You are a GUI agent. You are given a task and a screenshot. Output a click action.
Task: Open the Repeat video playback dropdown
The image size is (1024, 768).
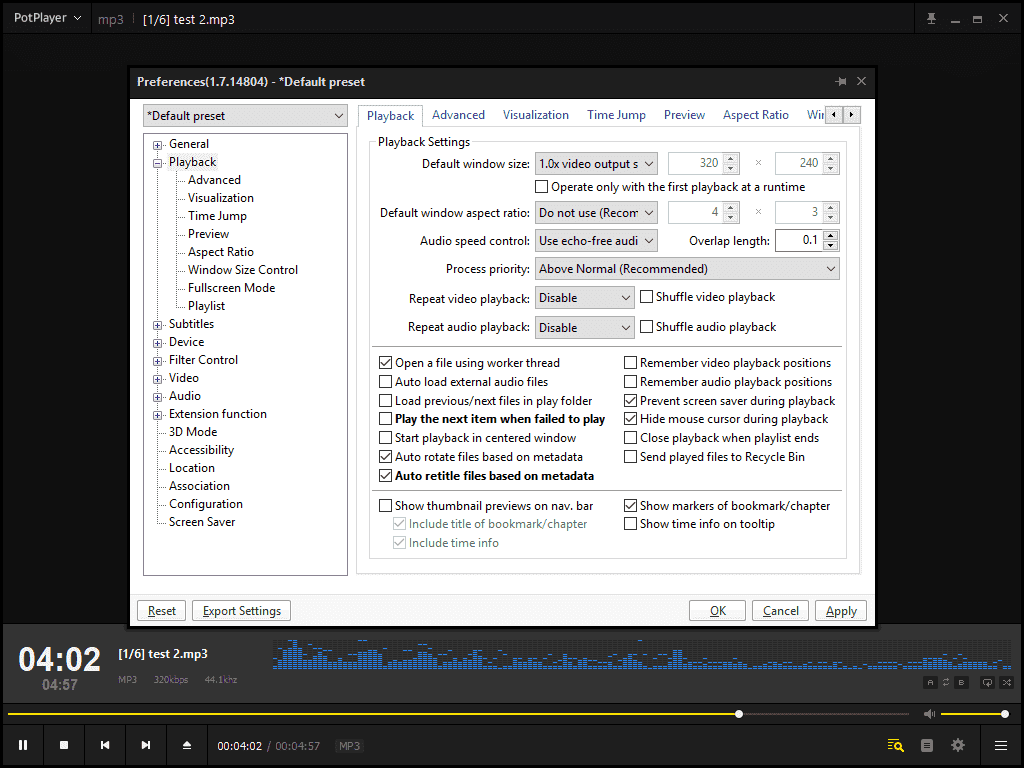pyautogui.click(x=584, y=298)
